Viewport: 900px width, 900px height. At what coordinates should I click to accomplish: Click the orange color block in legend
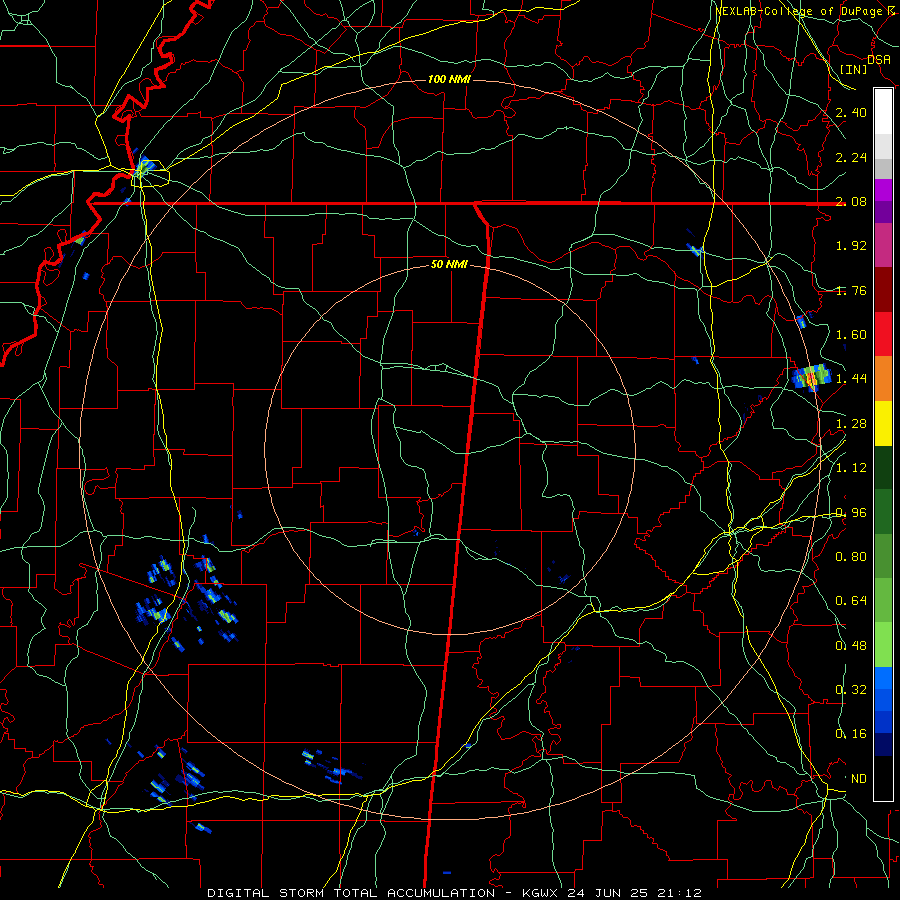tap(883, 379)
